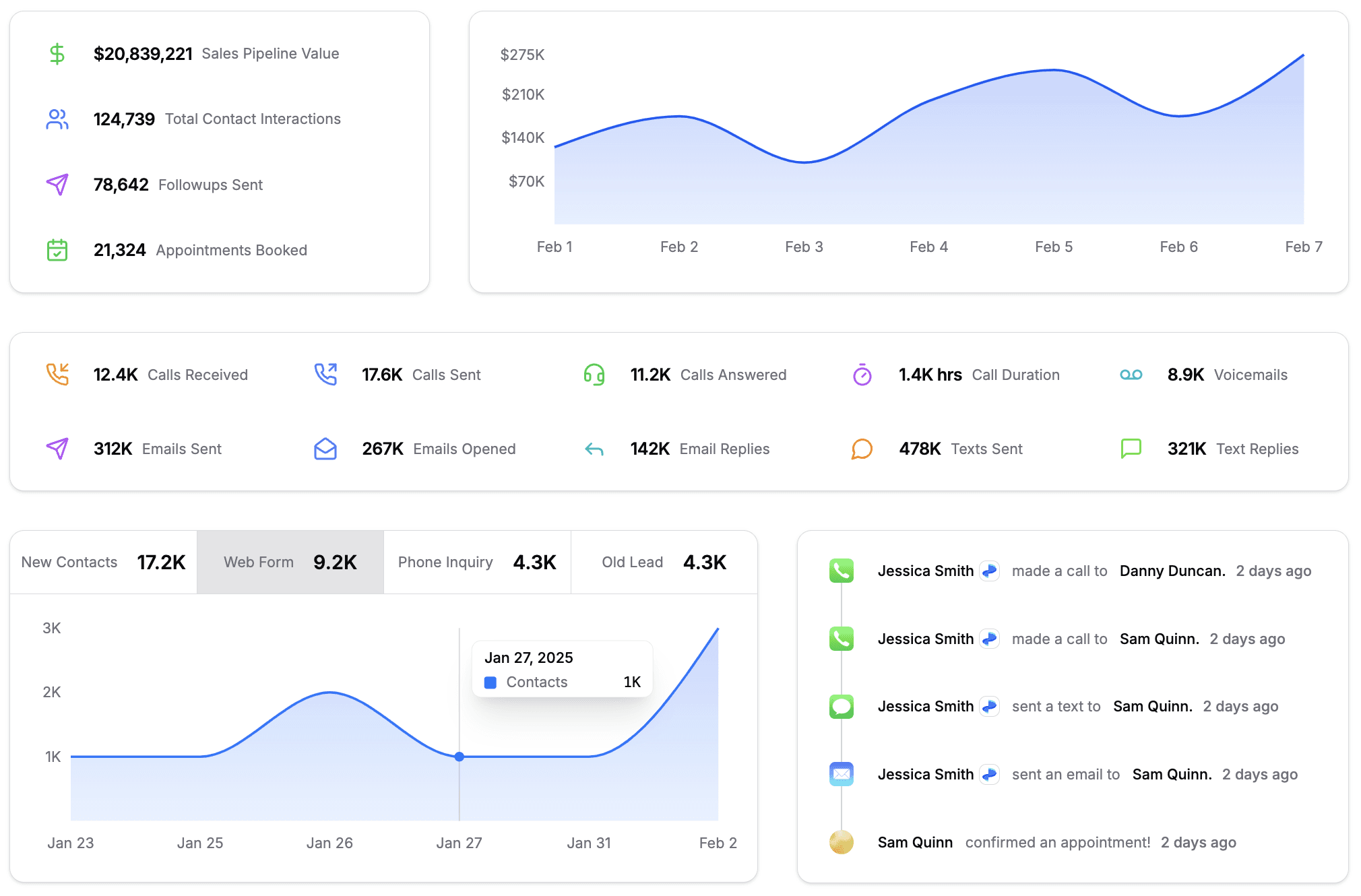Select the Web Form tab
The width and height of the screenshot is (1361, 896).
(290, 563)
